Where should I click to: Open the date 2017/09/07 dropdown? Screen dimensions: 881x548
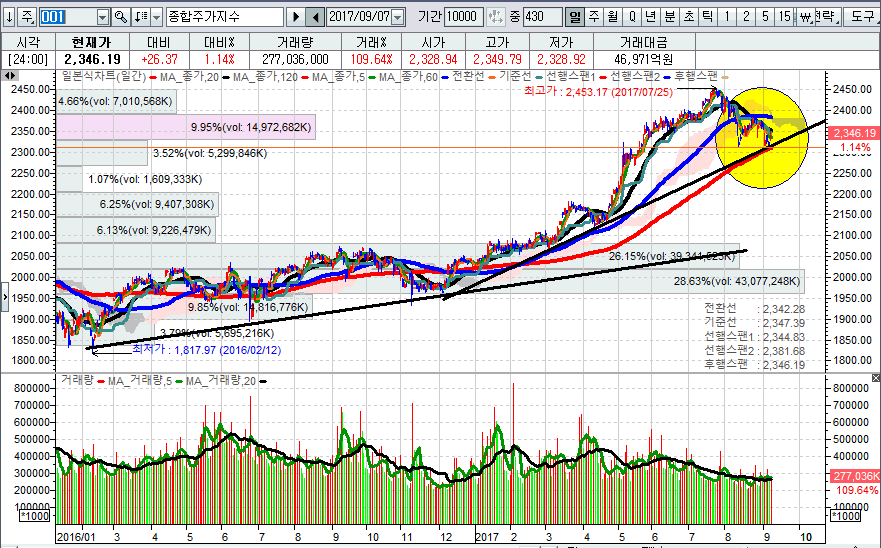[397, 17]
